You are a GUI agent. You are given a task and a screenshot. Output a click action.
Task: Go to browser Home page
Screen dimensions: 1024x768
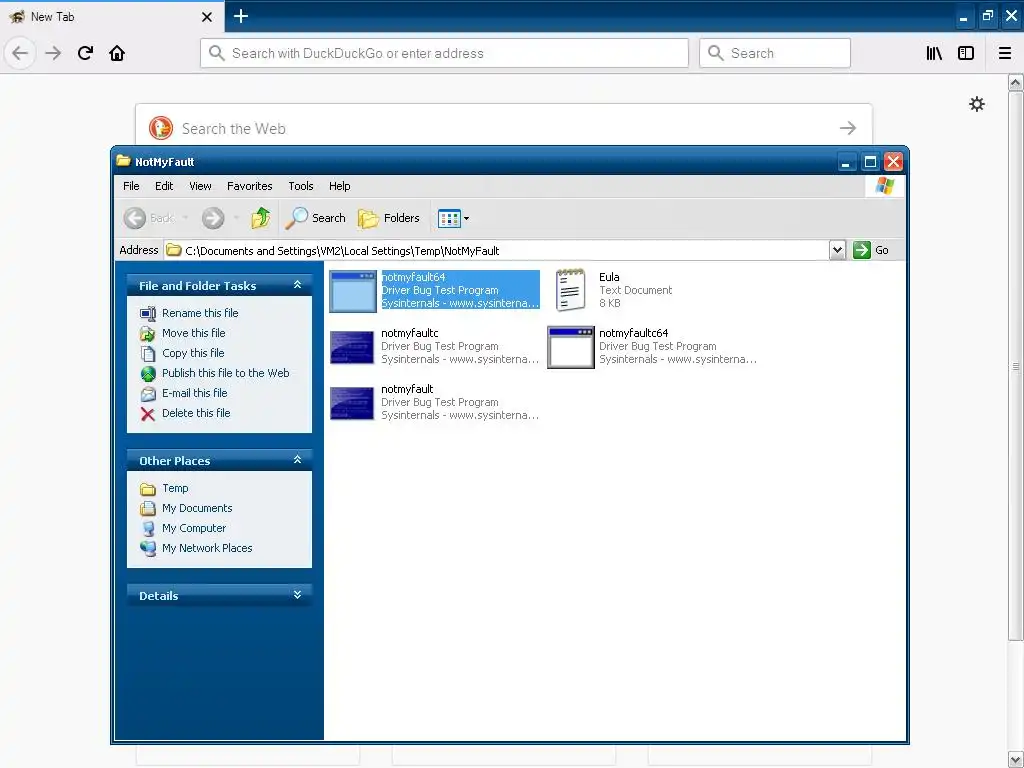(x=117, y=53)
